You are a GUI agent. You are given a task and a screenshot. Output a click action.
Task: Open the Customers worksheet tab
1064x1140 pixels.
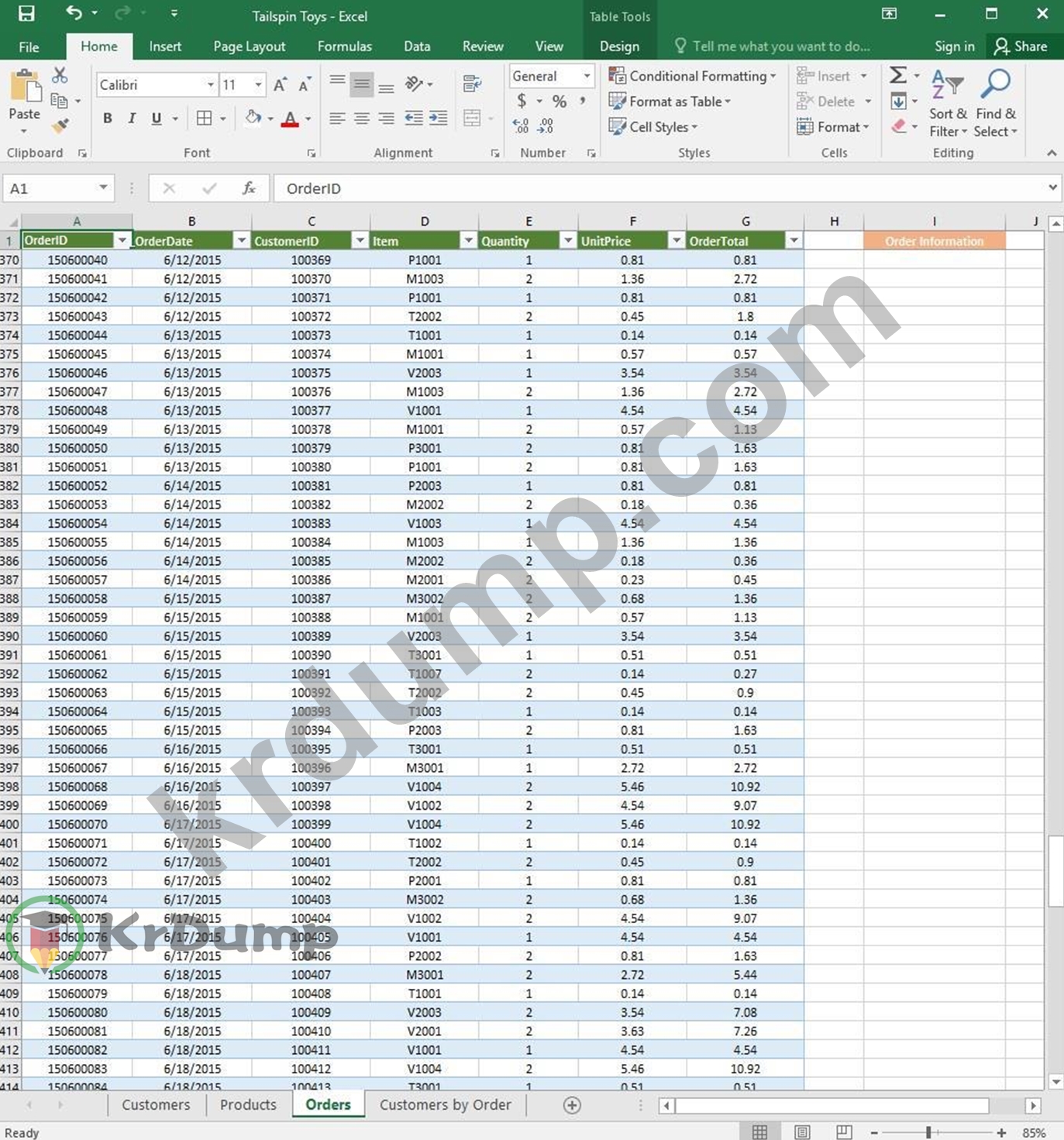click(156, 1105)
